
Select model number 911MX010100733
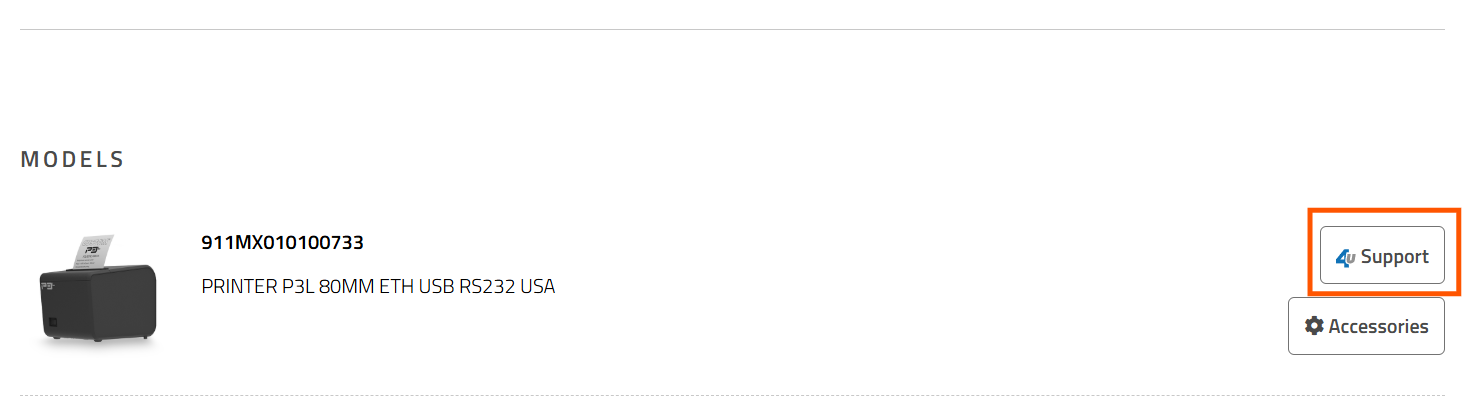click(x=282, y=242)
